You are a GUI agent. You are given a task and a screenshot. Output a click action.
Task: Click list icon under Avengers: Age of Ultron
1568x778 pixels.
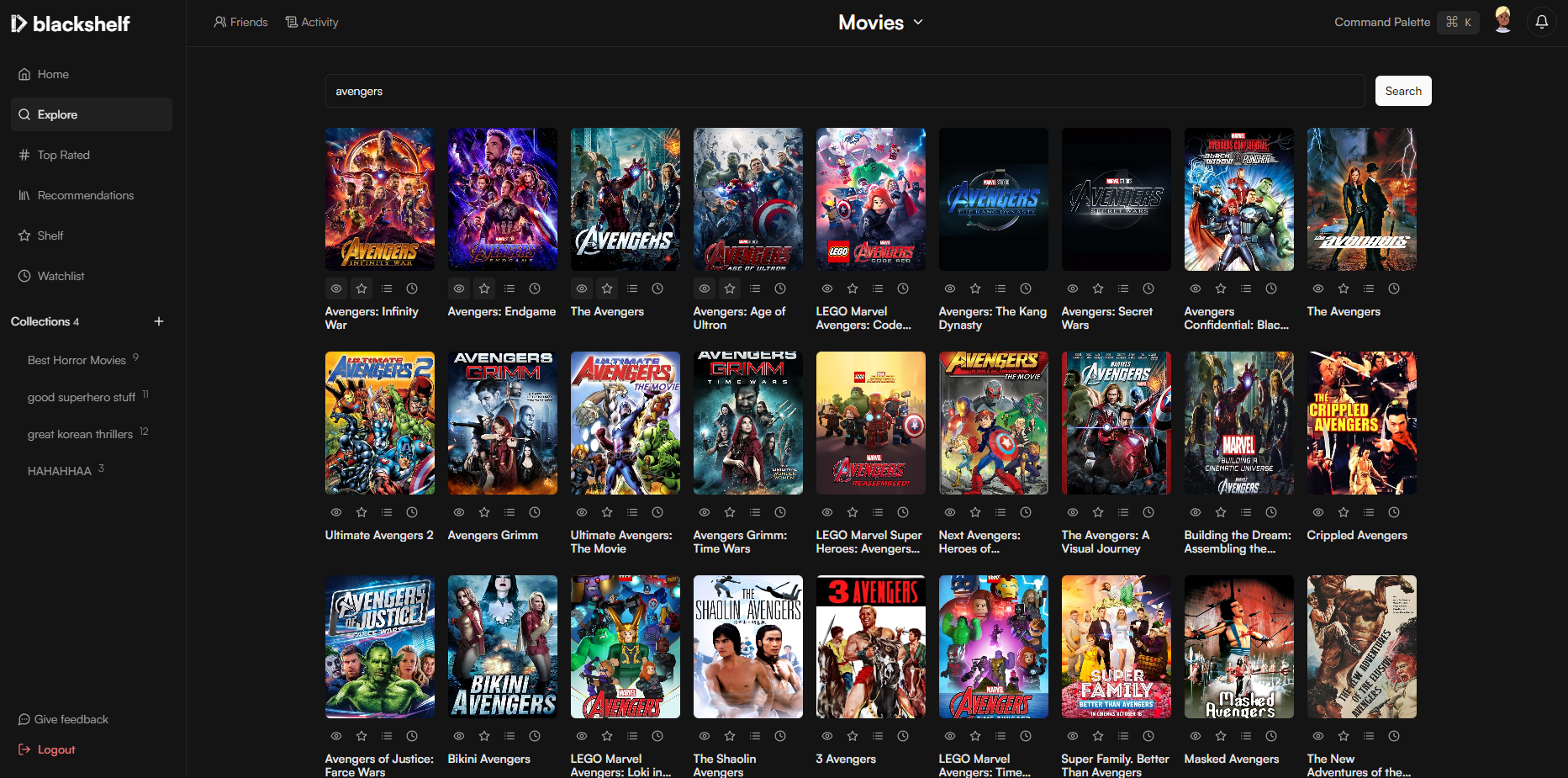click(755, 288)
